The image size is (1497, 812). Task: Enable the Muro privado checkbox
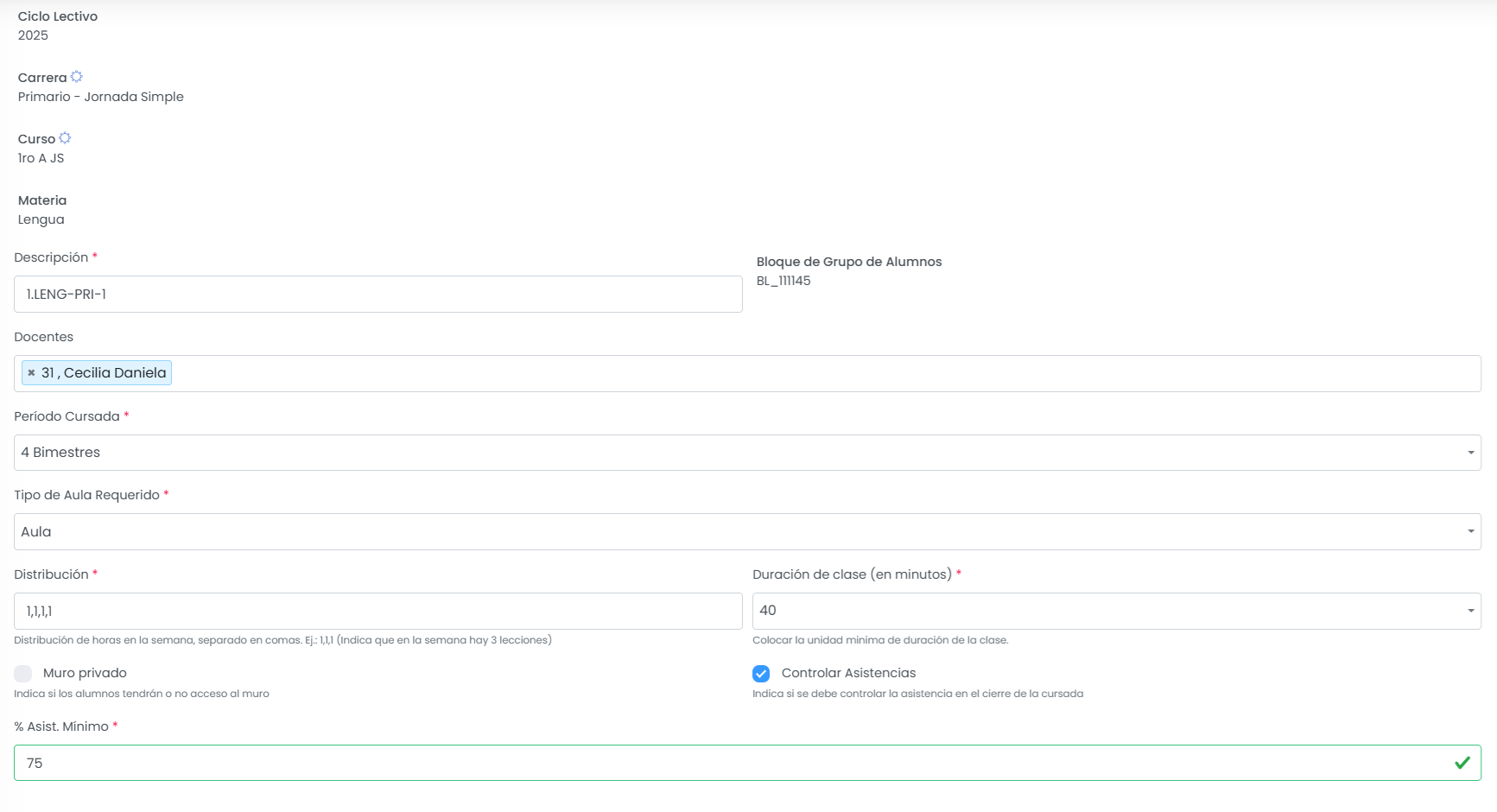pos(23,674)
